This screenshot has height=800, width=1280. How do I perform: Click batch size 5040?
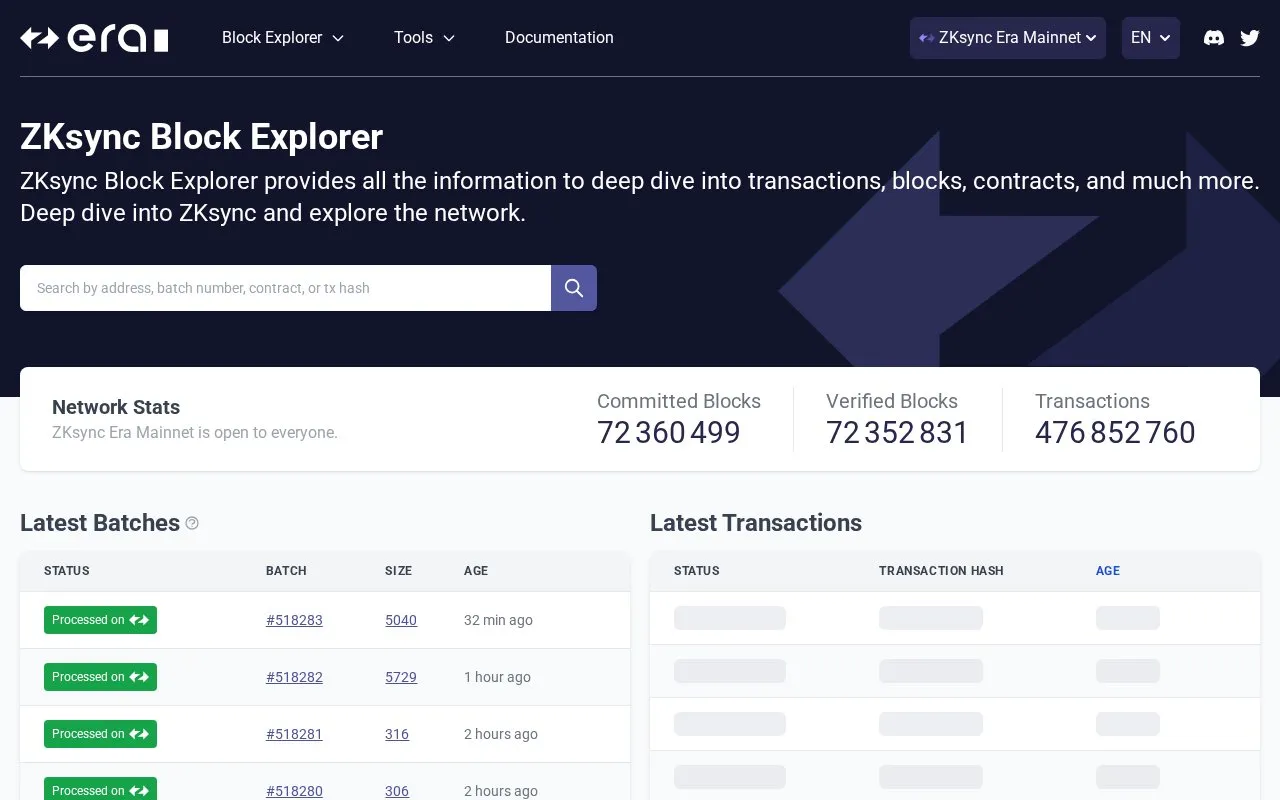(401, 620)
